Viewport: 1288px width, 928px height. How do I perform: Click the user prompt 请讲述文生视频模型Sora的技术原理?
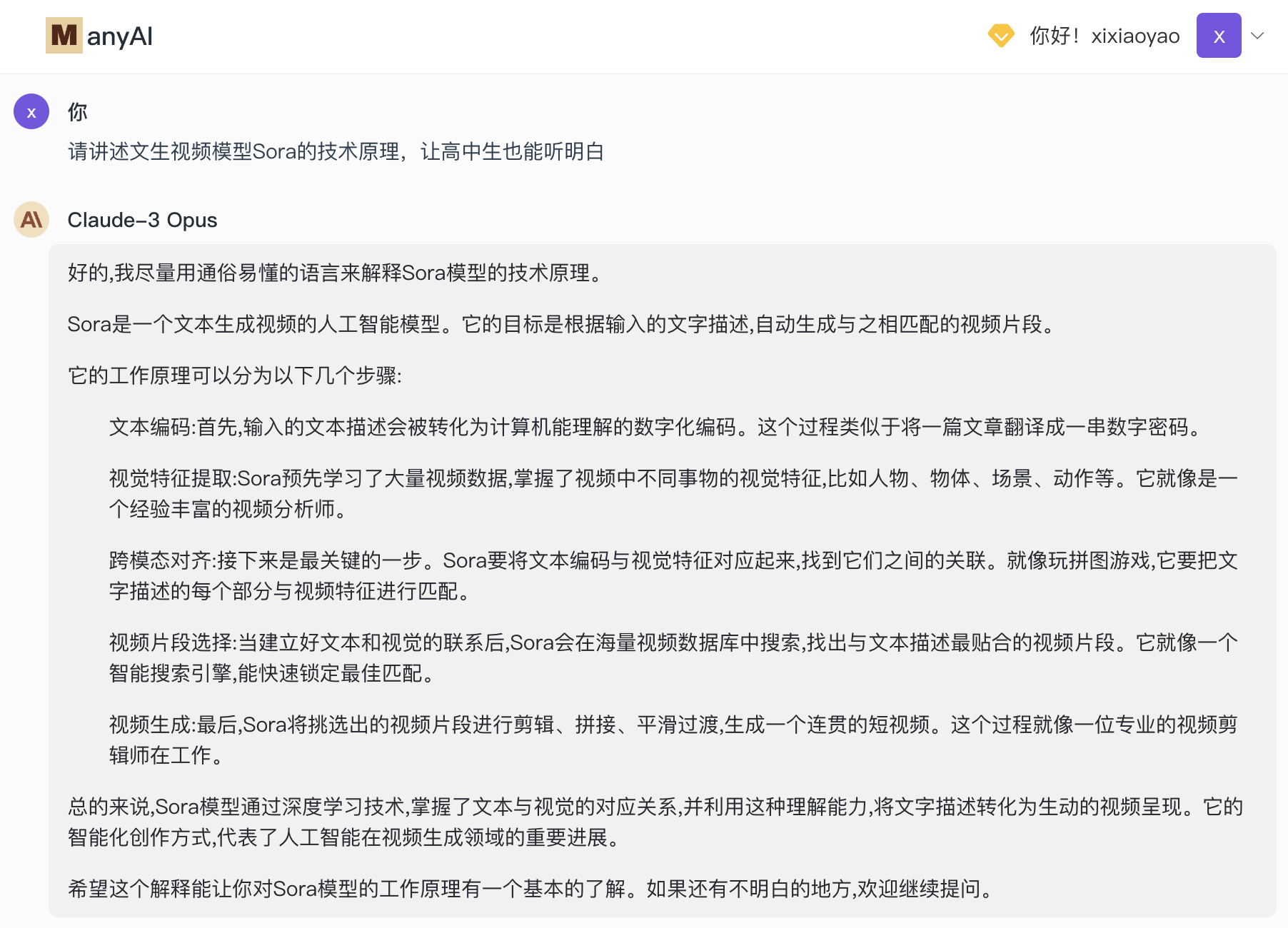coord(336,151)
